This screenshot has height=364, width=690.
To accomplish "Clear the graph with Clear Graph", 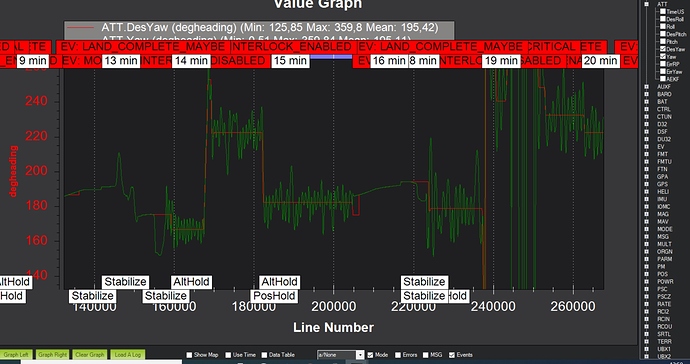I will 90,354.
